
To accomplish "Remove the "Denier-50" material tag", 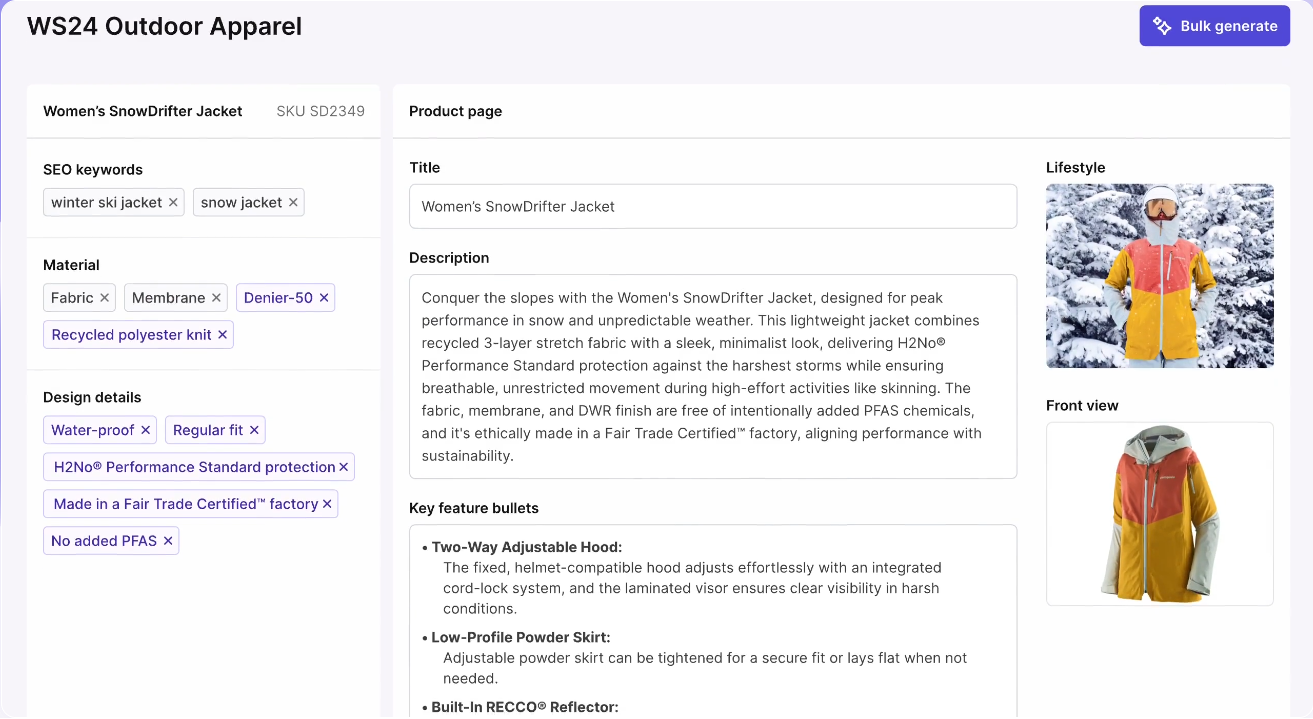I will [323, 297].
